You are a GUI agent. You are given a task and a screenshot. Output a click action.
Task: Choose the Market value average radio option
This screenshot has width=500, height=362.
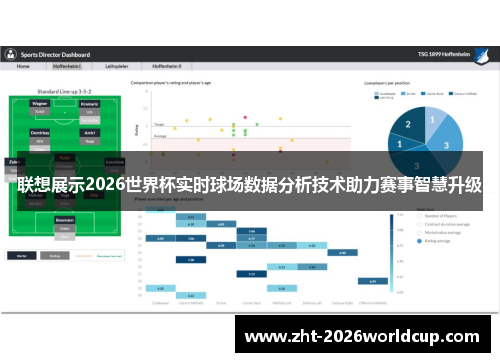point(419,232)
